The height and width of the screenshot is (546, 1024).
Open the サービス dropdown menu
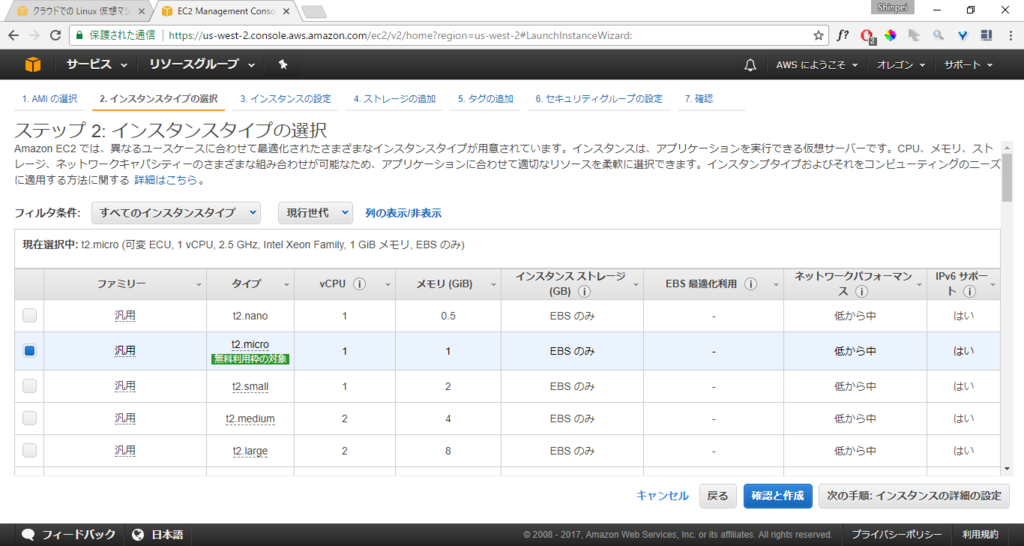click(x=97, y=65)
